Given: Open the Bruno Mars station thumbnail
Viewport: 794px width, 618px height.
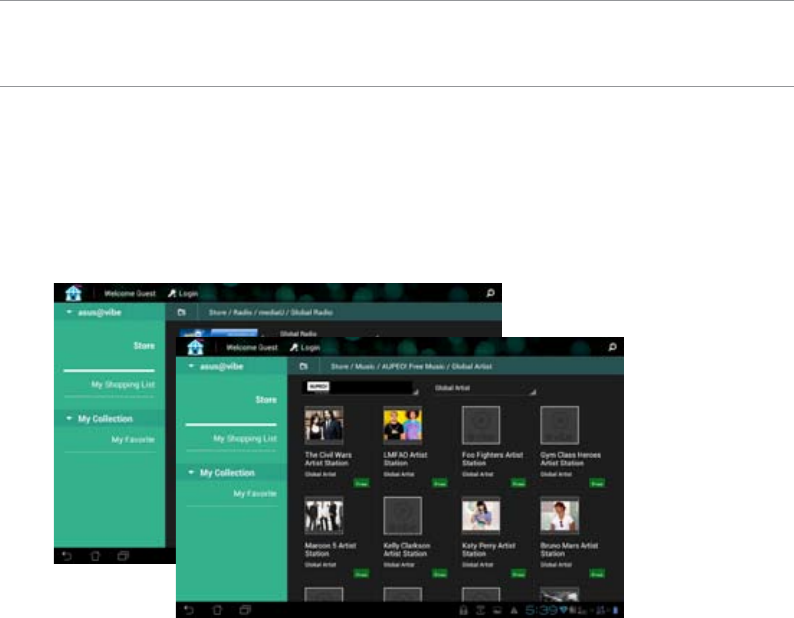Looking at the screenshot, I should [x=560, y=516].
